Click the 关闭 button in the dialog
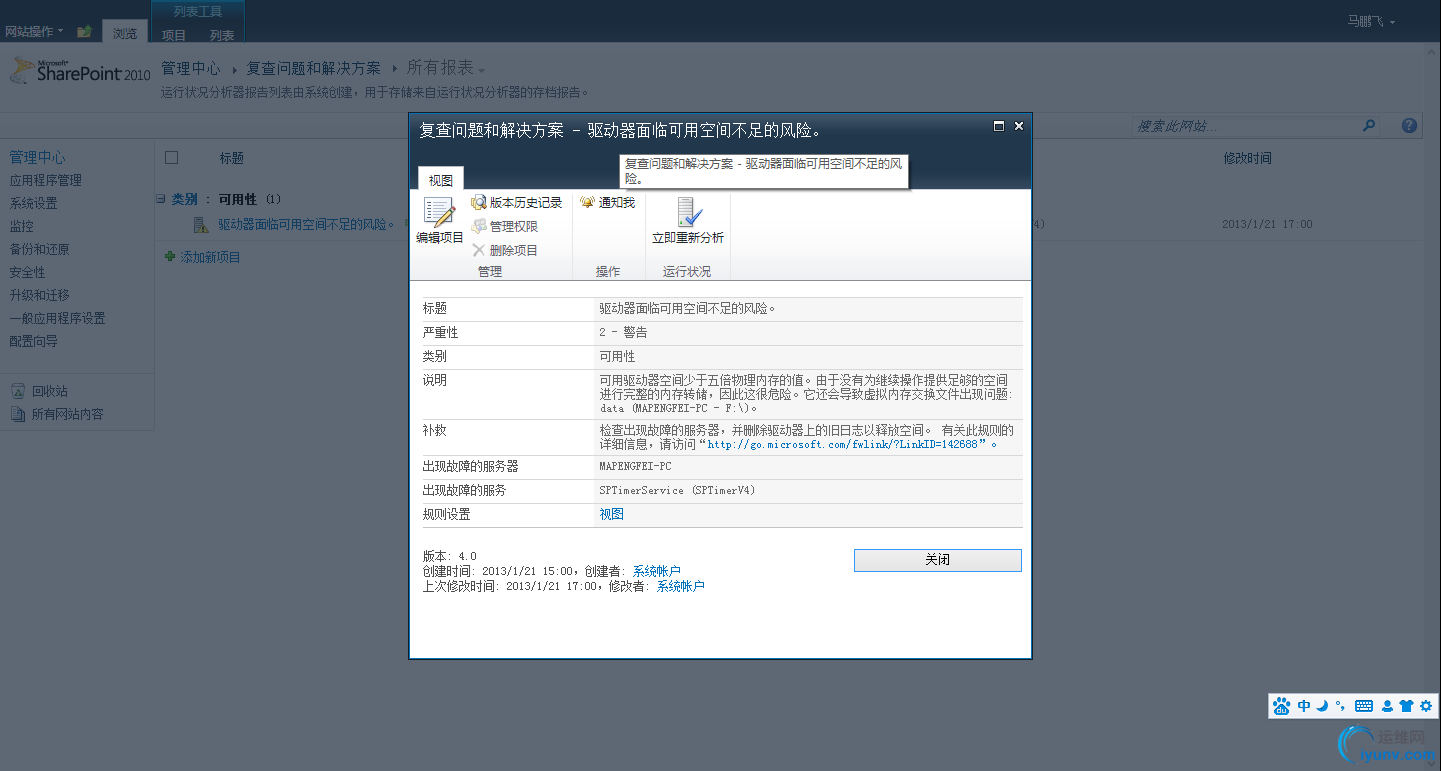1441x771 pixels. click(938, 560)
